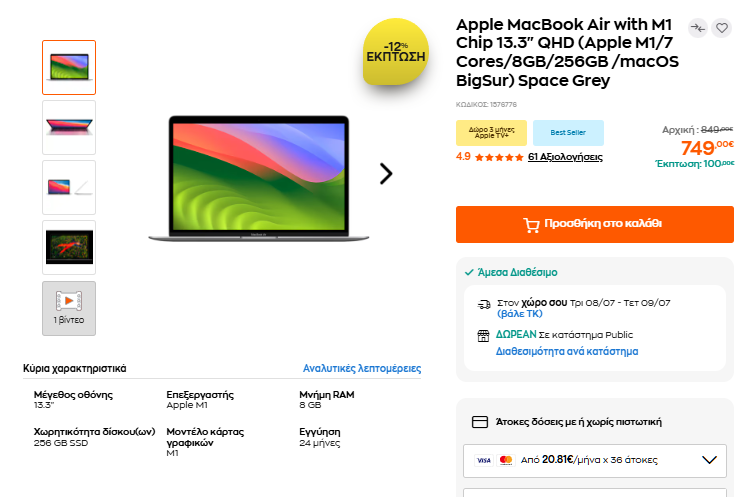Image resolution: width=749 pixels, height=497 pixels.
Task: Click the -12% ΕΚΠΤΩΣΗ discount badge
Action: tap(396, 52)
